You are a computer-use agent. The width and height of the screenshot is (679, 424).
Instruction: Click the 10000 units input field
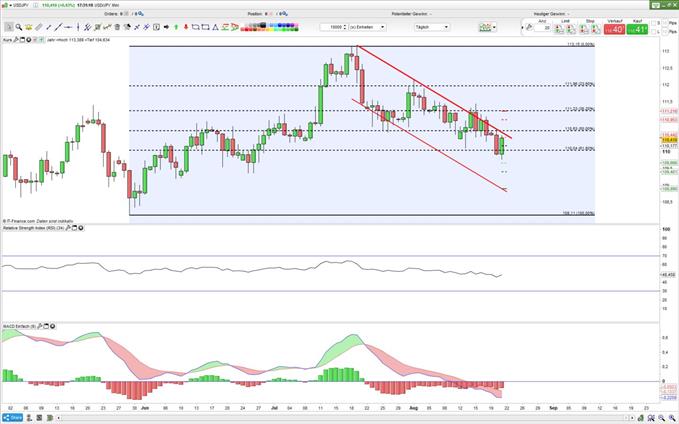point(331,27)
